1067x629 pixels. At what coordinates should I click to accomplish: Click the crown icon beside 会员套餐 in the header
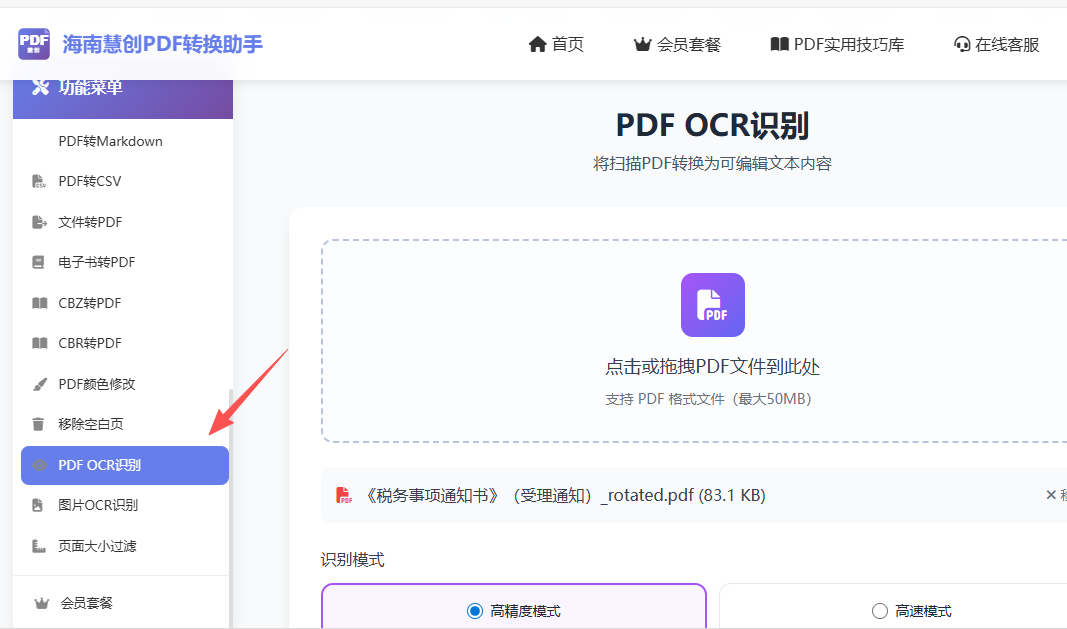642,45
